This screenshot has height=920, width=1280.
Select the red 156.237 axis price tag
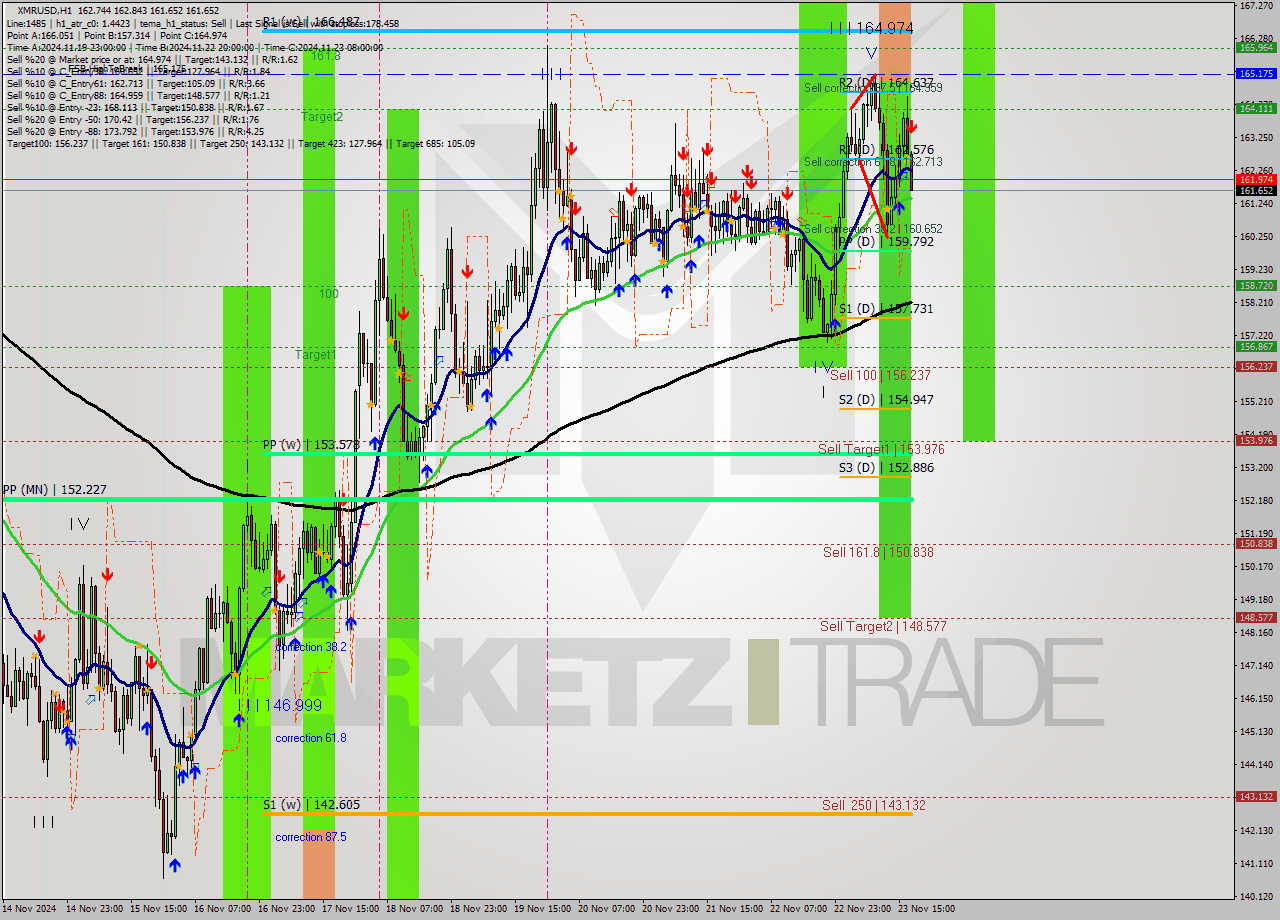[1256, 367]
